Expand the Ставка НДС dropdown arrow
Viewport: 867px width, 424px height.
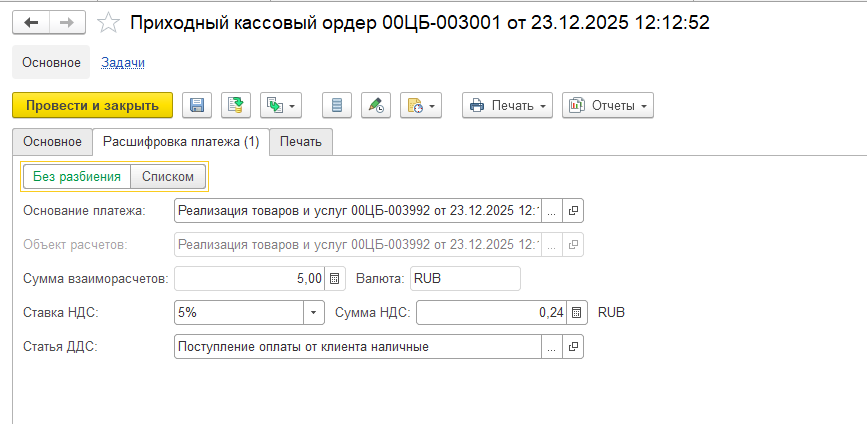314,313
